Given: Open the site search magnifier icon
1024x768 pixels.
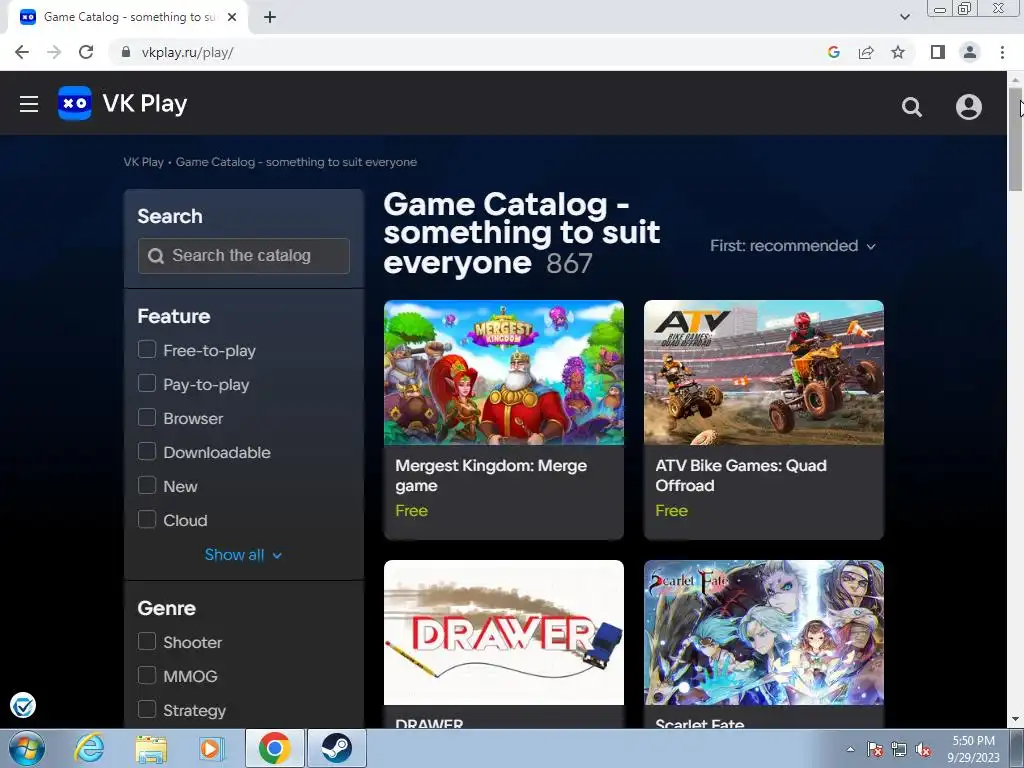Looking at the screenshot, I should point(912,106).
